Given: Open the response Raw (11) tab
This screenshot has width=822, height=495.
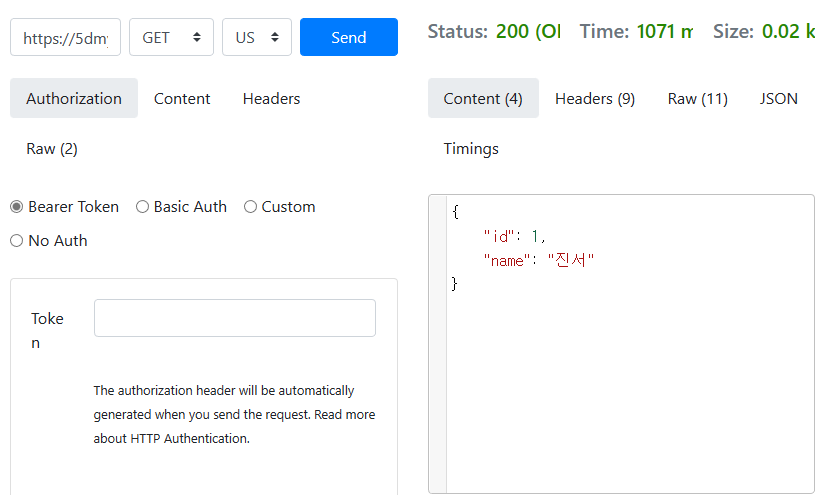Looking at the screenshot, I should click(x=697, y=98).
